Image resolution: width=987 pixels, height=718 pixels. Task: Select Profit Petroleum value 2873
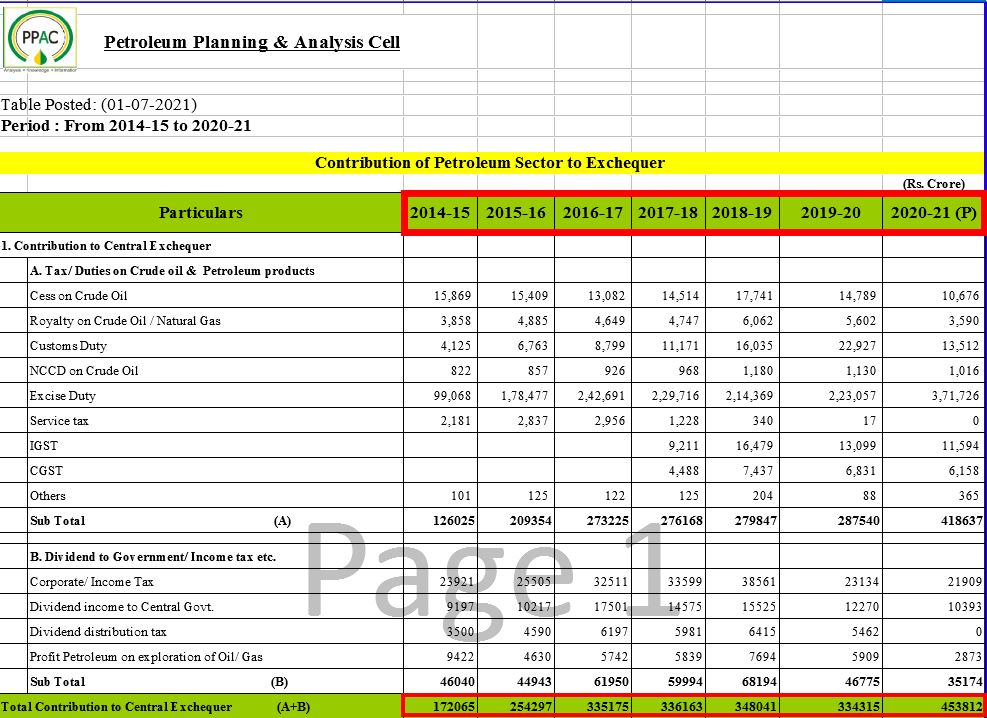pos(967,657)
